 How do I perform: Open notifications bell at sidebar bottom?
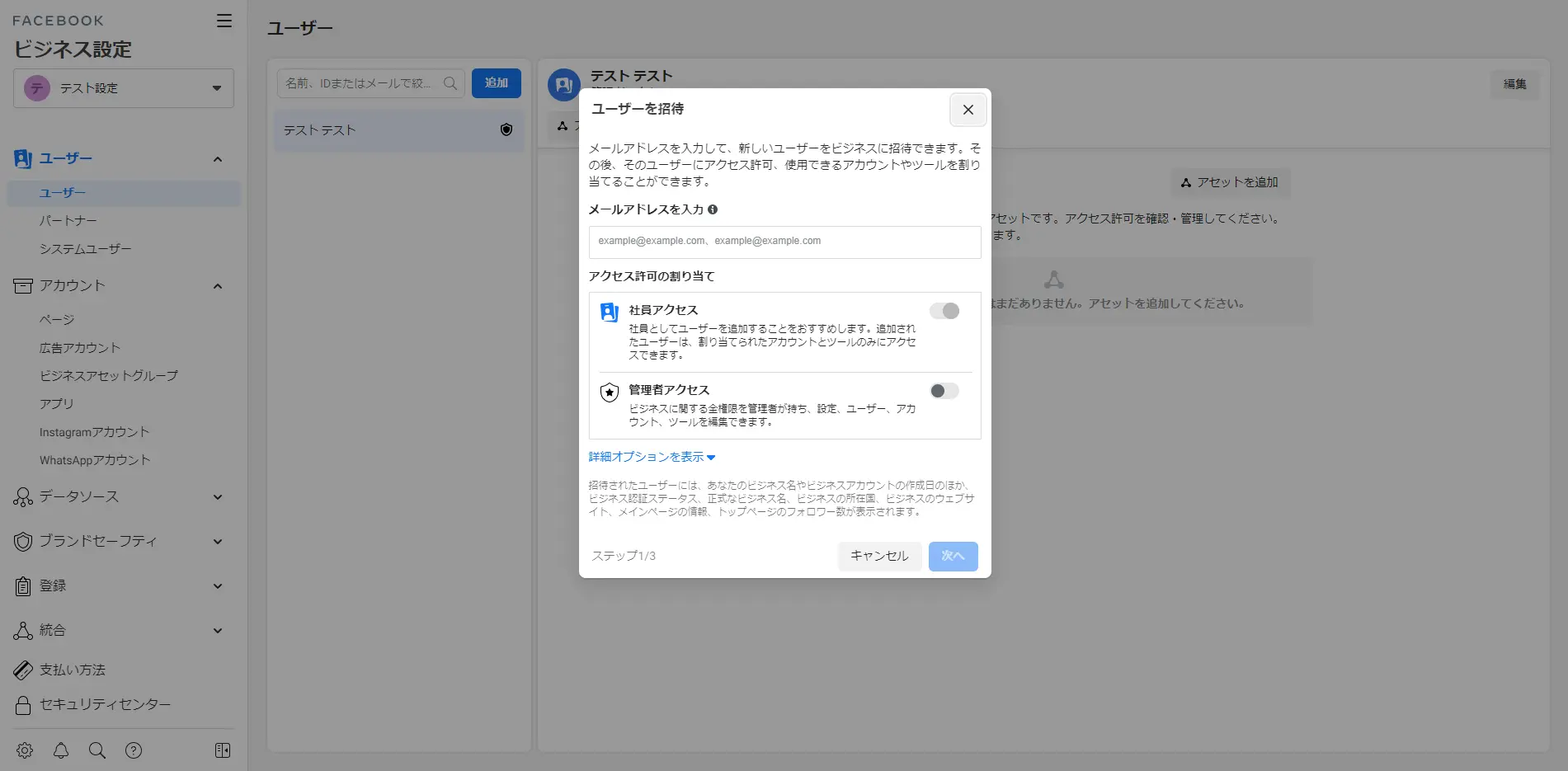61,750
